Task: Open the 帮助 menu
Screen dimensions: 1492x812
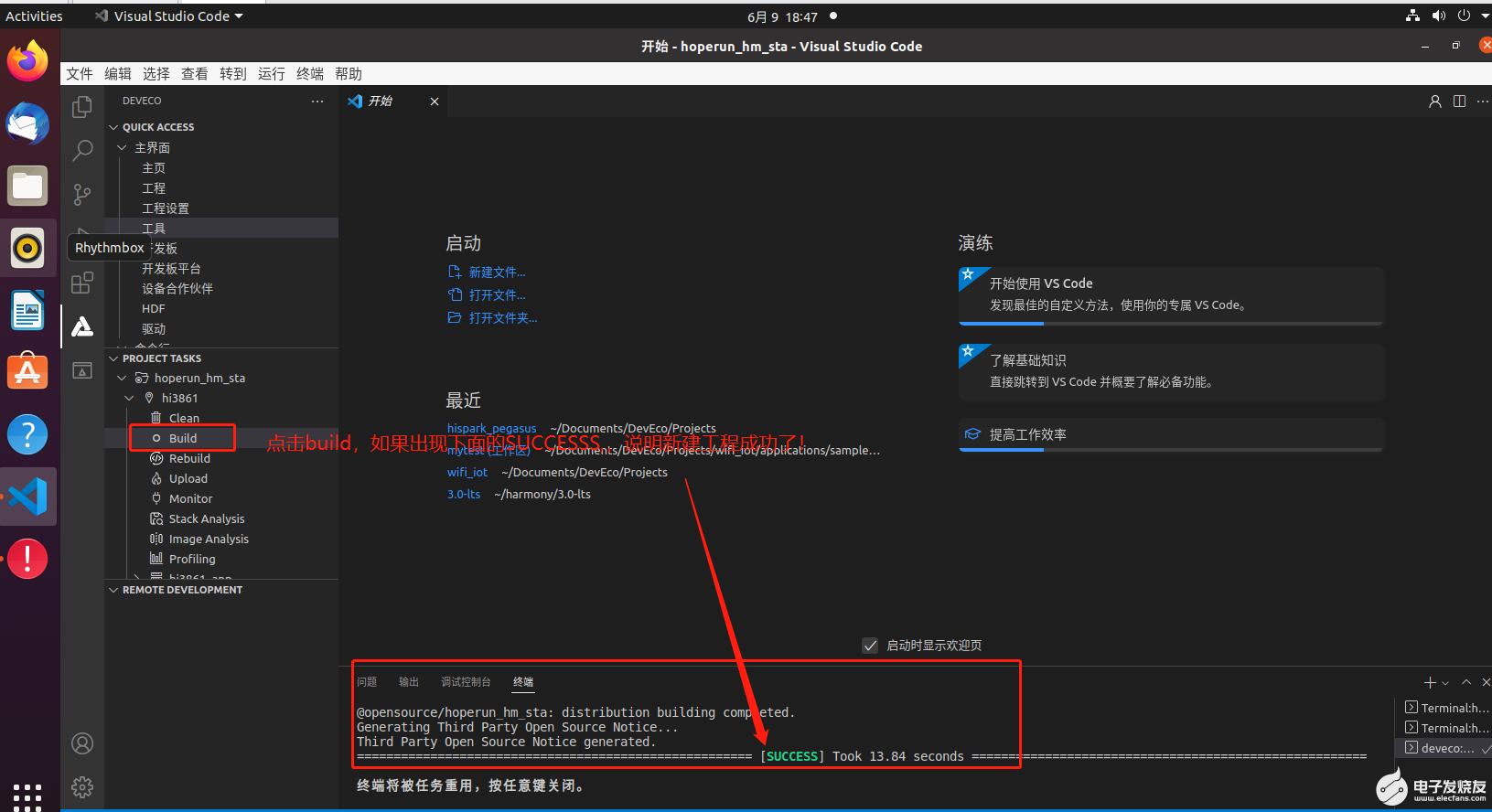Action: (x=349, y=74)
